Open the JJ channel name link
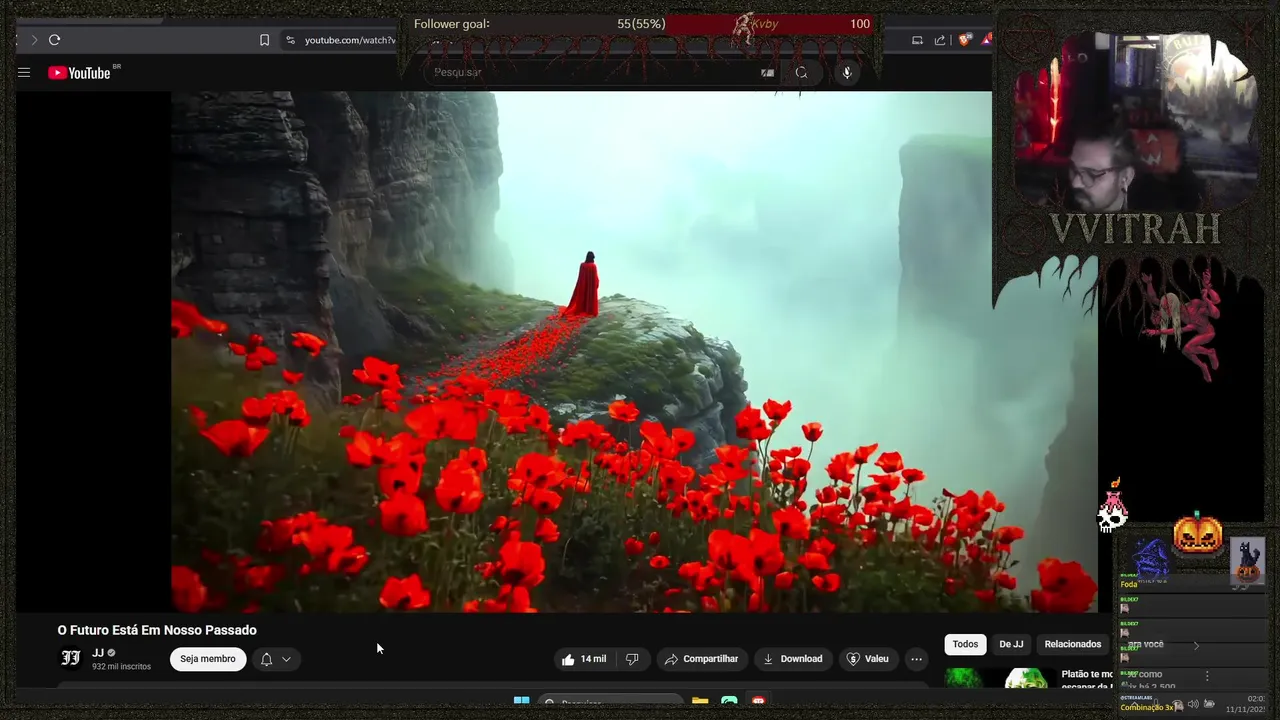 (x=98, y=653)
